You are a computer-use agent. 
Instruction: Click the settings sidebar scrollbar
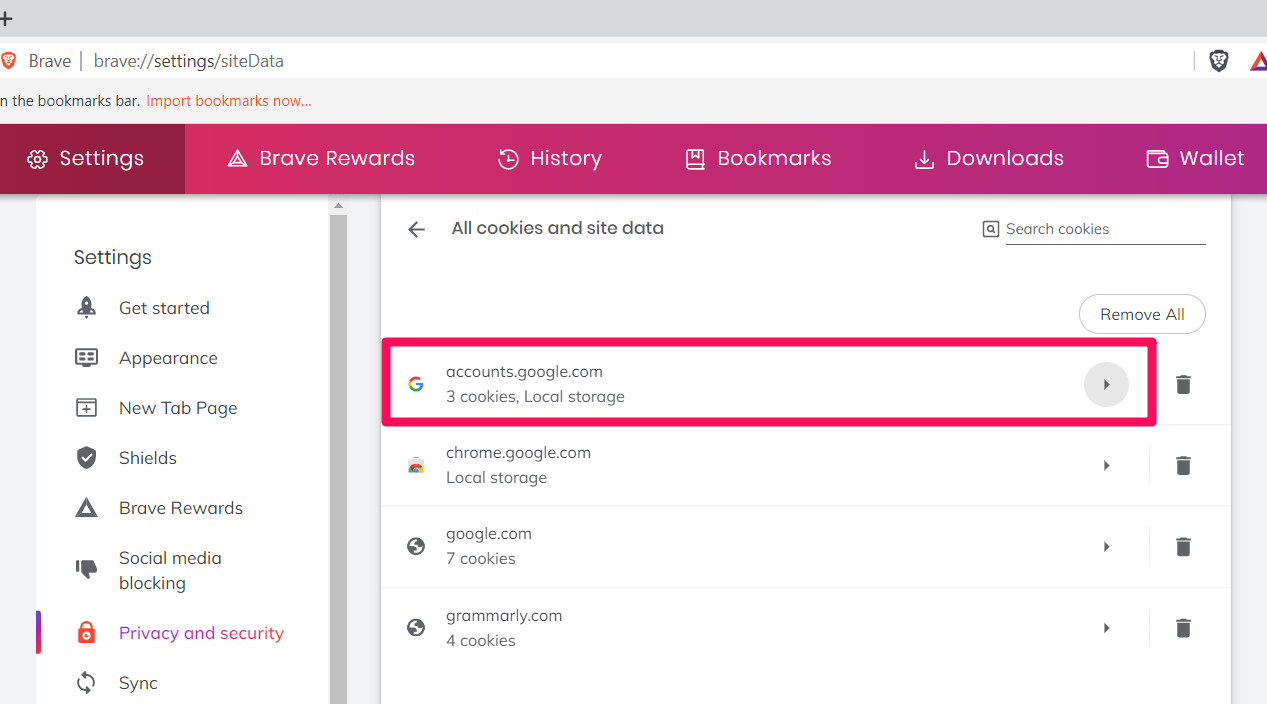pos(338,450)
